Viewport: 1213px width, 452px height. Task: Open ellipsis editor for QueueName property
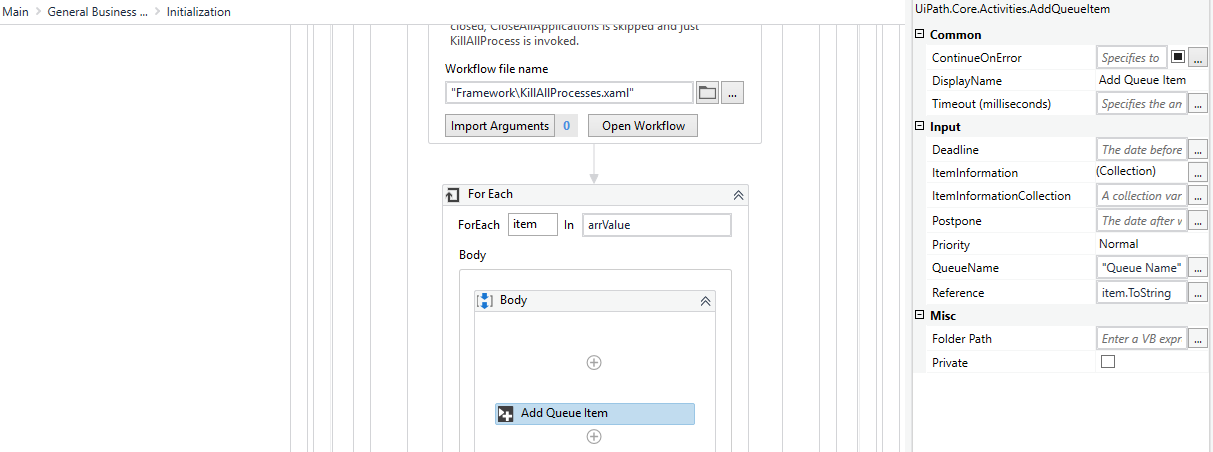pos(1198,268)
